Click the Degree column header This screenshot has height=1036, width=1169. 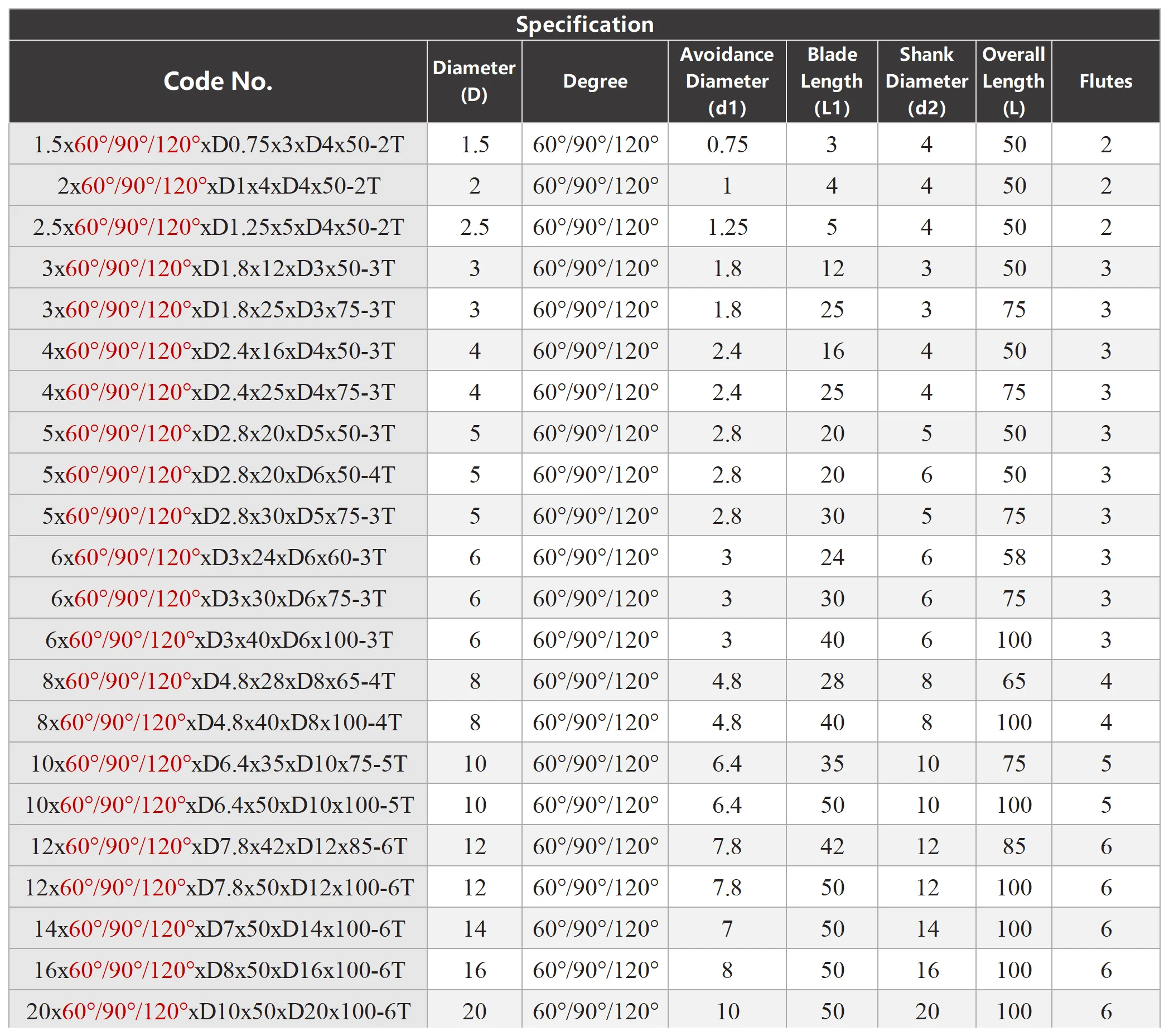(x=595, y=81)
